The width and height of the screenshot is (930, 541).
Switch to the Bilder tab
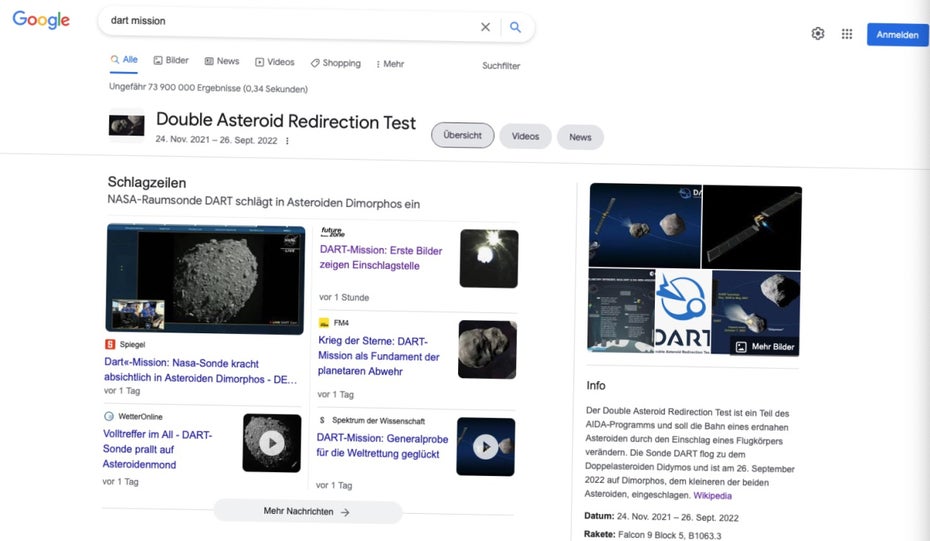pyautogui.click(x=171, y=61)
